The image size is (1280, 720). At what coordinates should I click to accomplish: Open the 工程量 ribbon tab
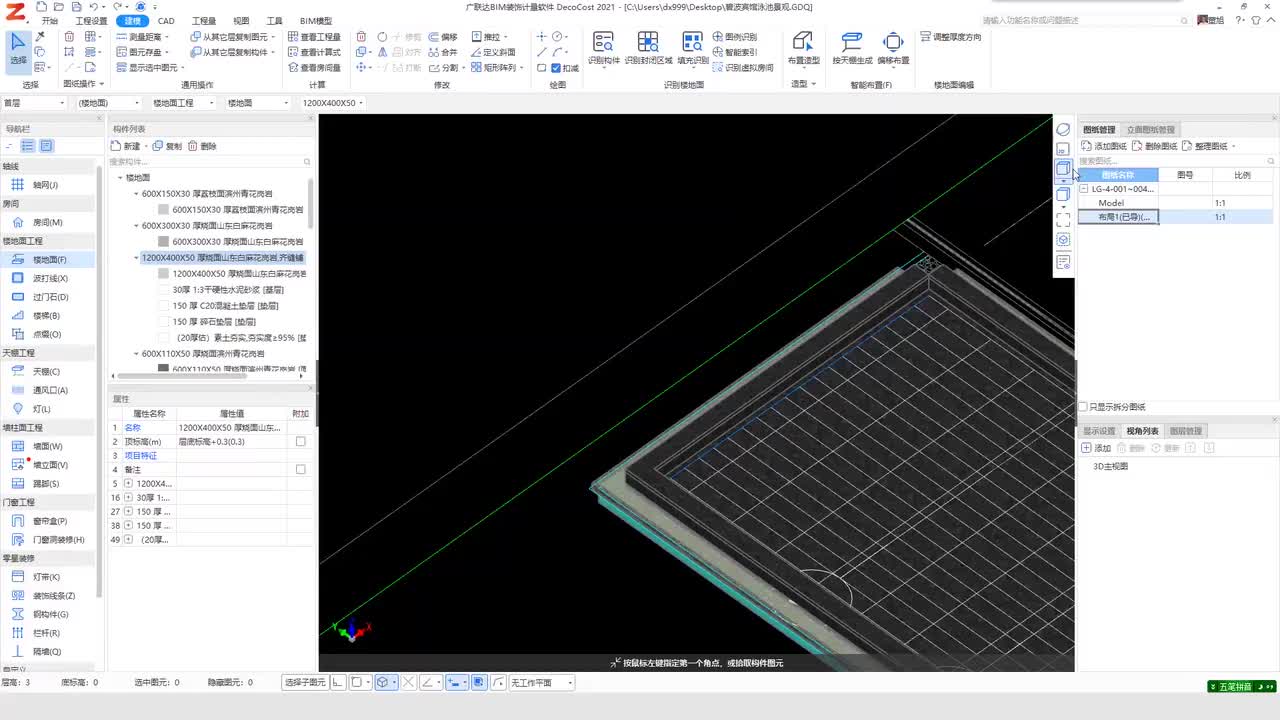(203, 21)
